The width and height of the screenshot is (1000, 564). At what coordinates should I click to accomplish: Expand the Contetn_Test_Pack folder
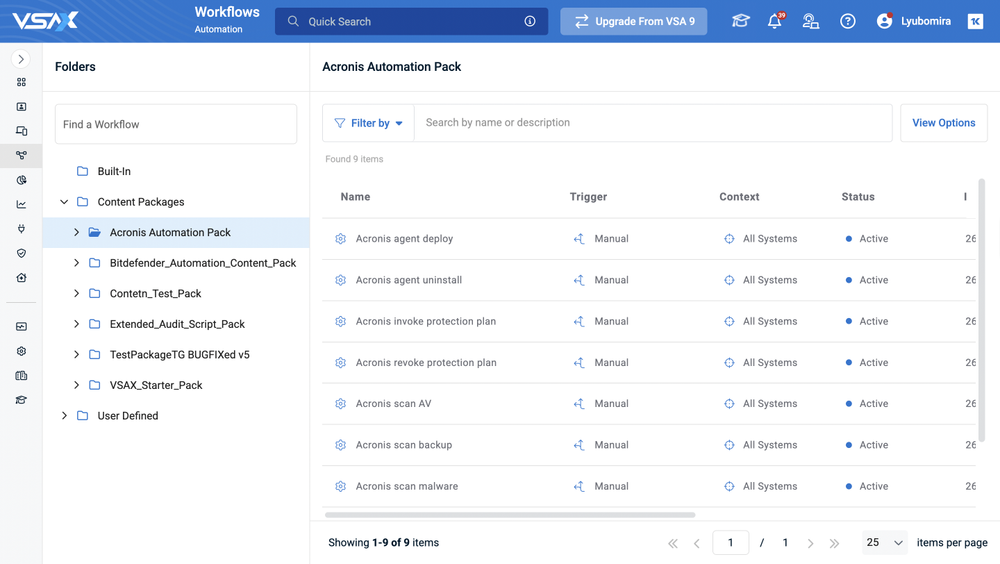point(76,293)
